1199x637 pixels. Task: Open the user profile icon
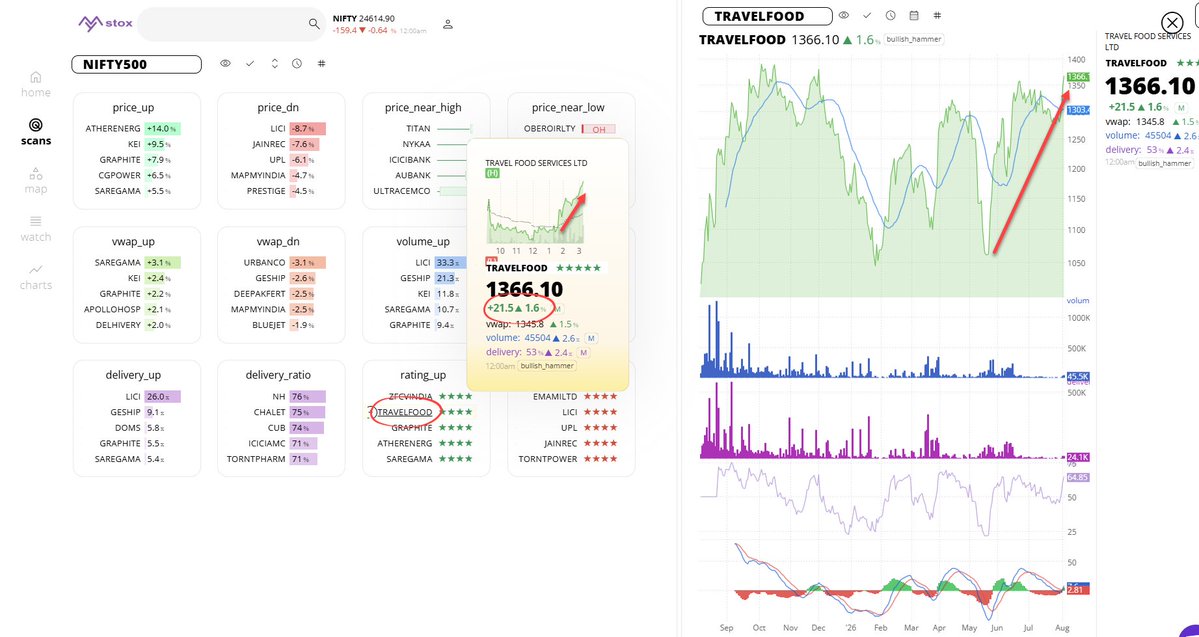click(448, 24)
